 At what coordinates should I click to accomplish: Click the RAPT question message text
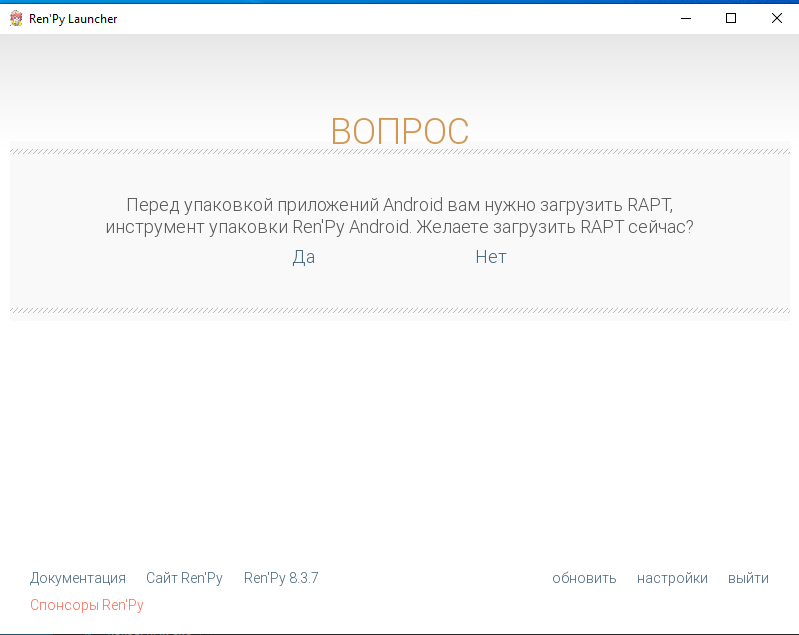click(400, 216)
